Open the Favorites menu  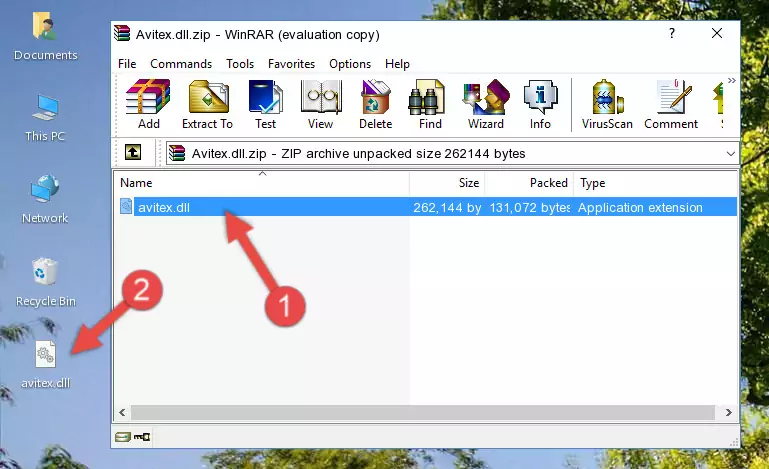pyautogui.click(x=291, y=64)
